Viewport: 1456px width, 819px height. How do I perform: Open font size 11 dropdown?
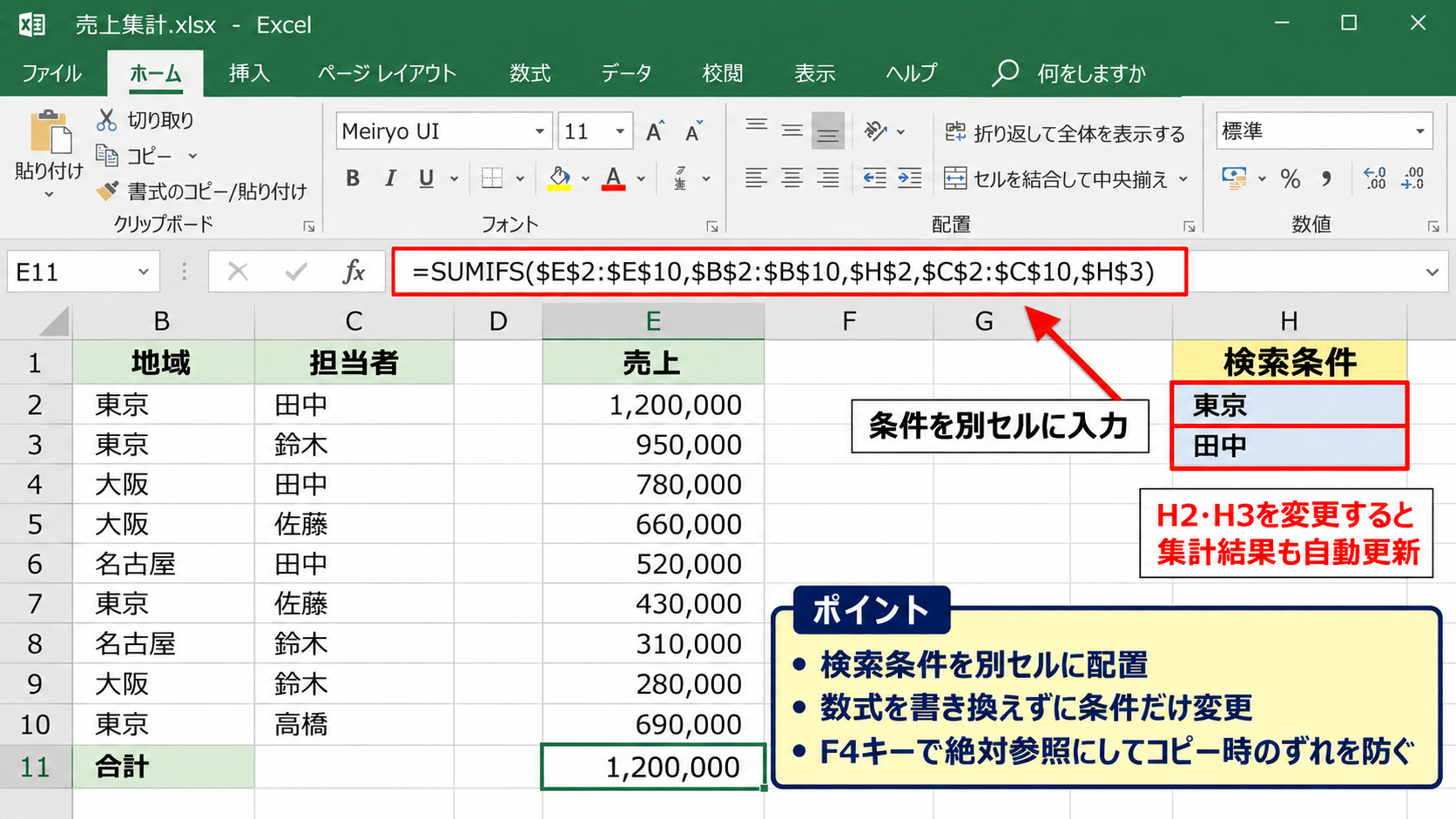pos(620,131)
